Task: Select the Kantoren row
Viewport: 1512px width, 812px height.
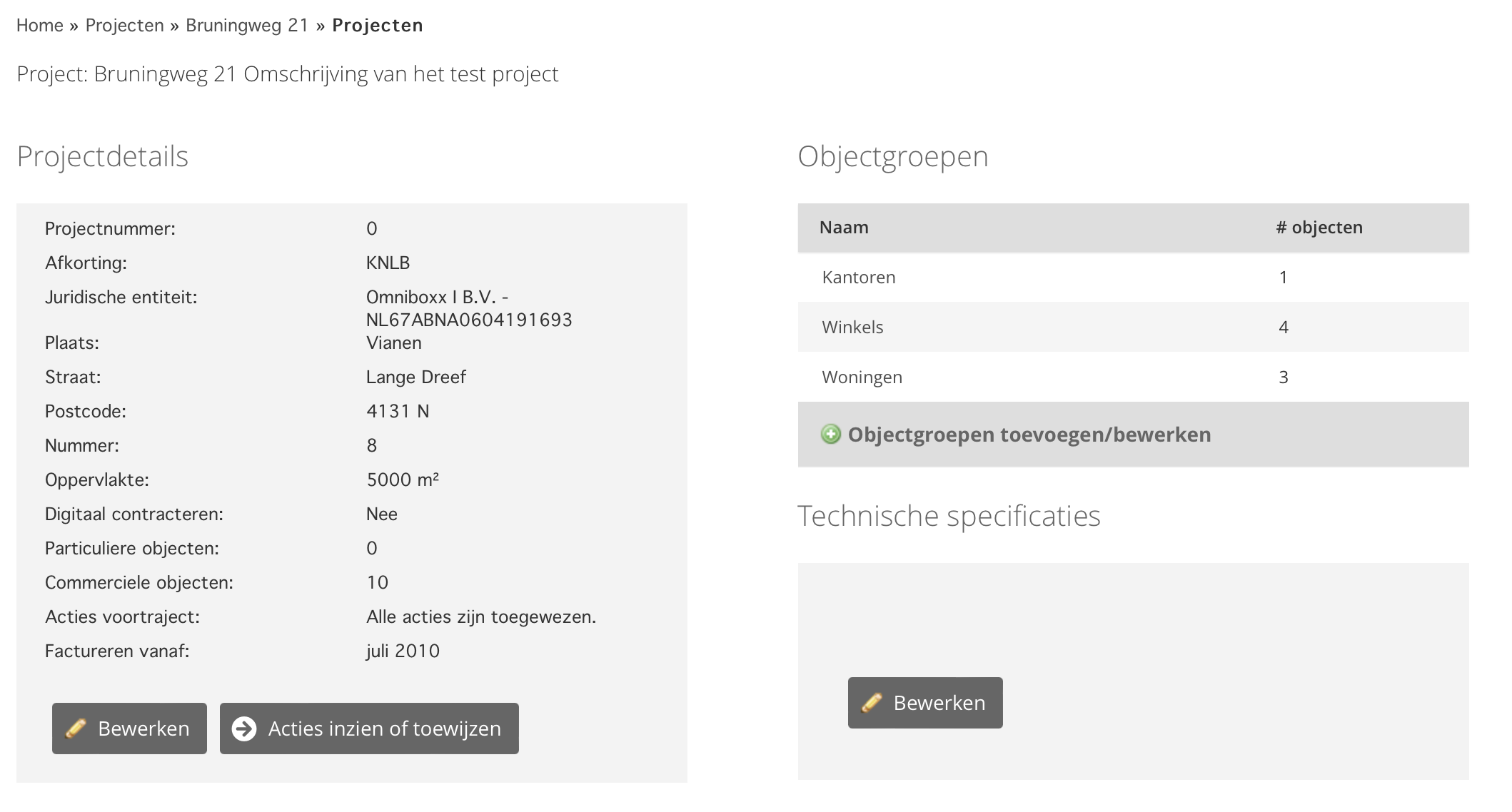Action: click(858, 278)
